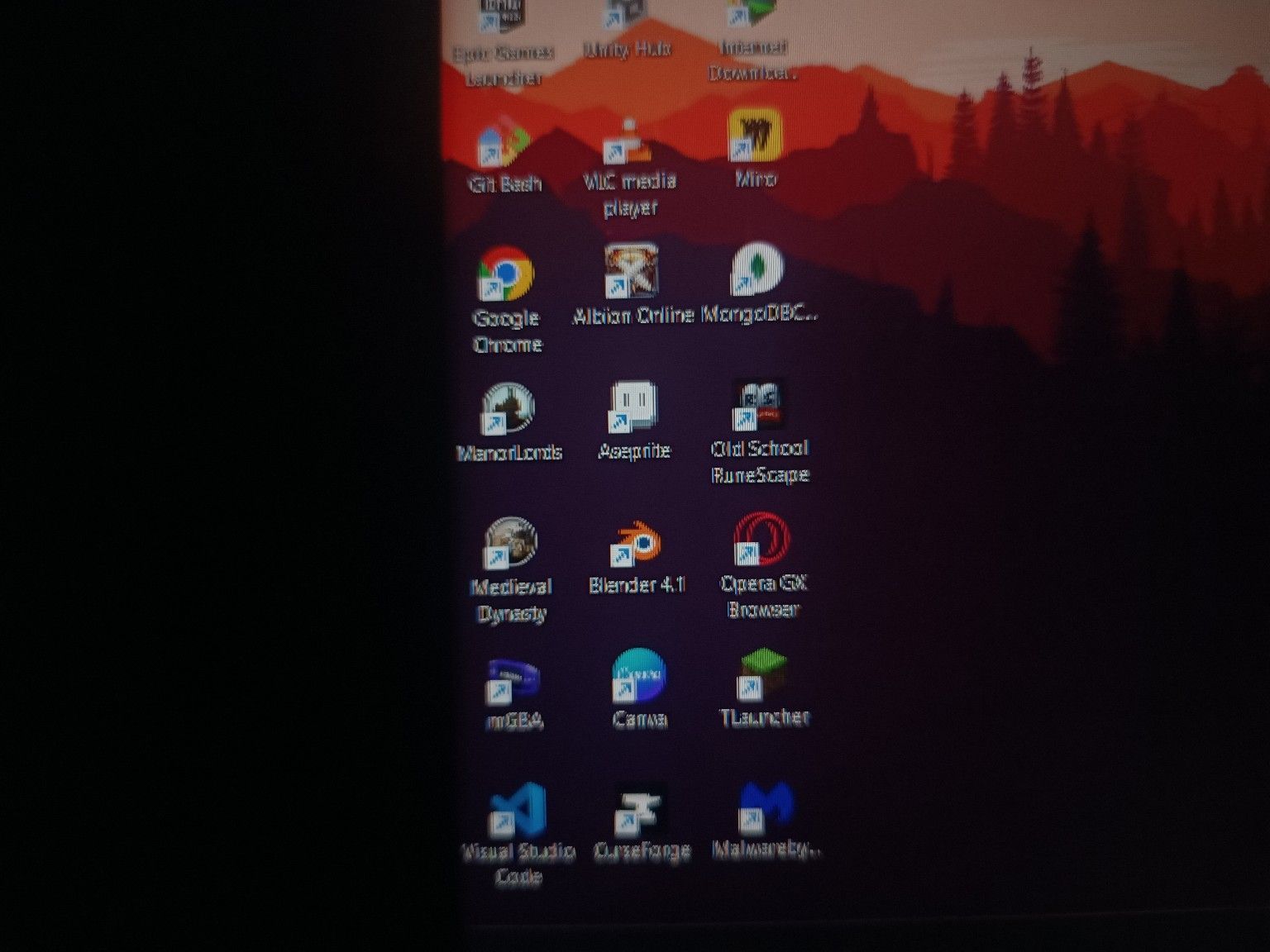This screenshot has width=1270, height=952.
Task: Click the mGBA emulator icon
Action: [x=514, y=694]
